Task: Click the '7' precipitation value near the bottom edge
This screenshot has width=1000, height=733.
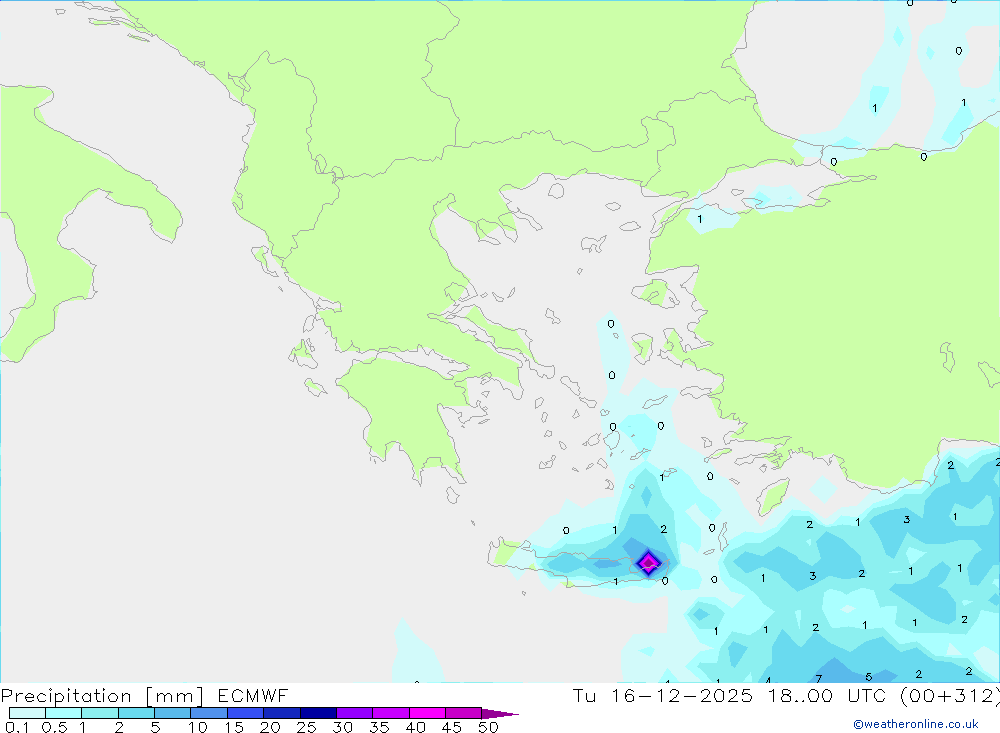Action: (818, 679)
